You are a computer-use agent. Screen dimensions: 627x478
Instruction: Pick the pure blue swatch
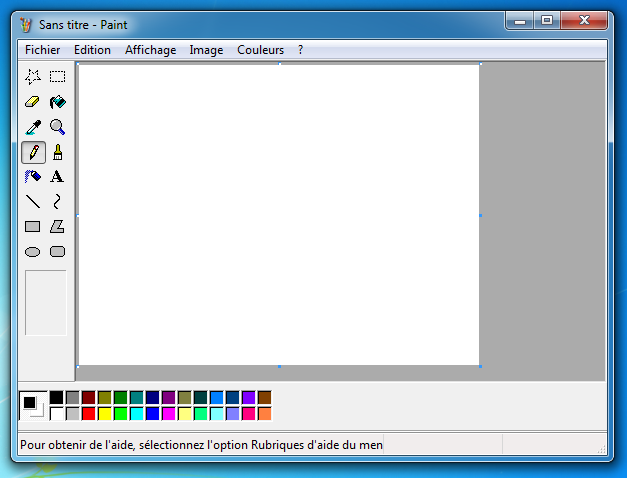click(152, 414)
